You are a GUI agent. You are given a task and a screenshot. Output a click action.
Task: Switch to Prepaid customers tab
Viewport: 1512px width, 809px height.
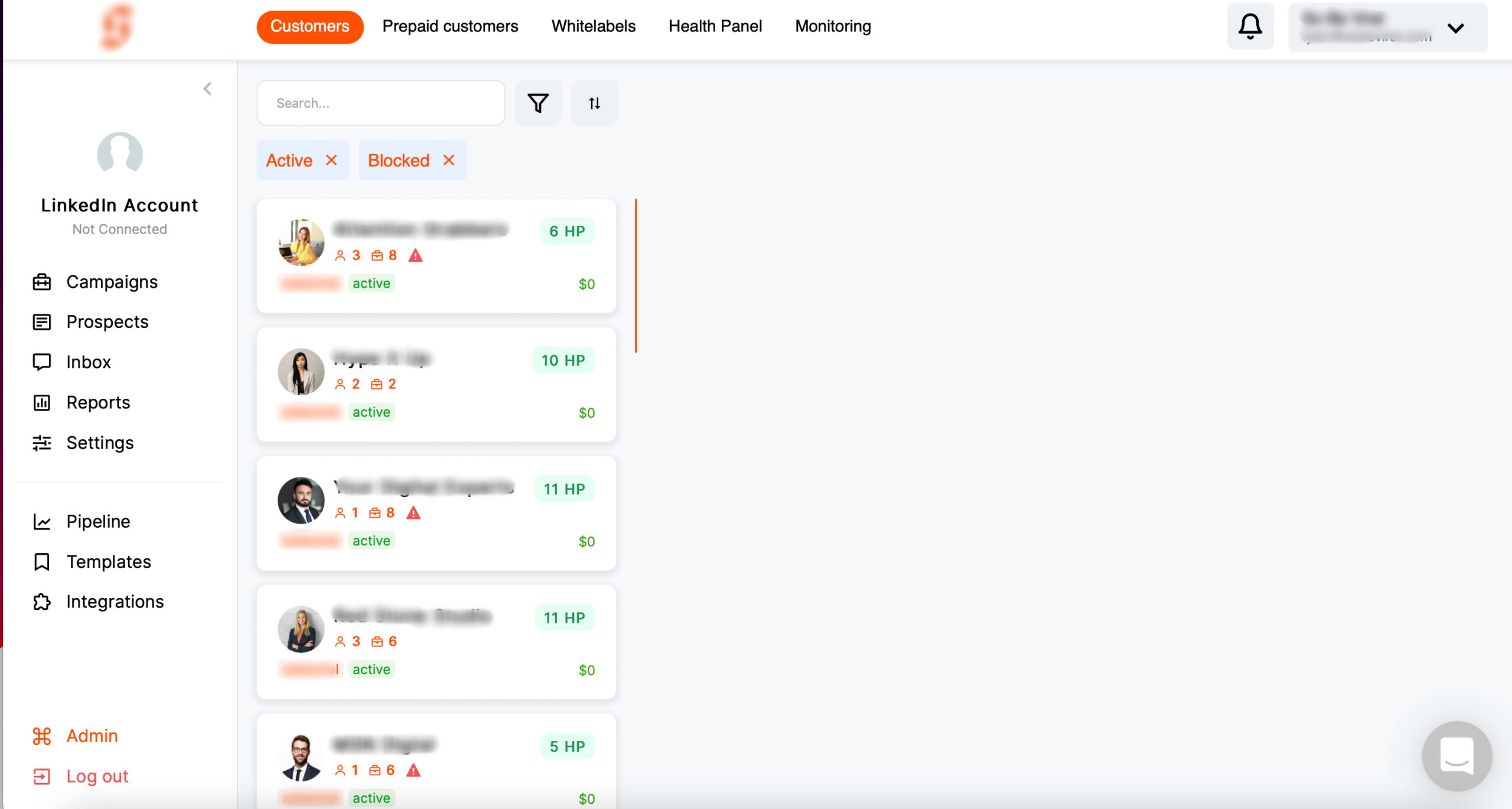point(450,27)
